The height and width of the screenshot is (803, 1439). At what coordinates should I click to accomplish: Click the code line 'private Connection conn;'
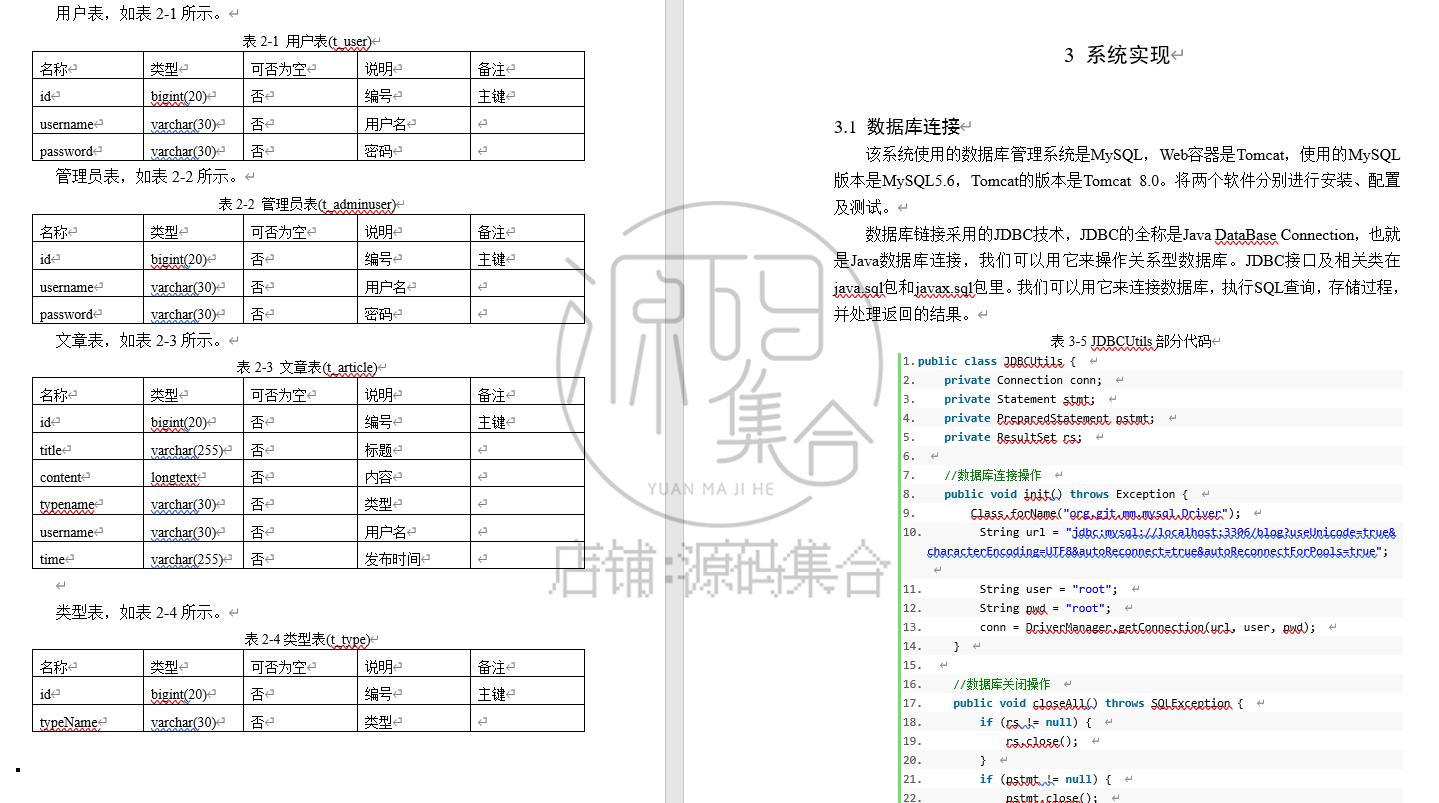(1023, 380)
